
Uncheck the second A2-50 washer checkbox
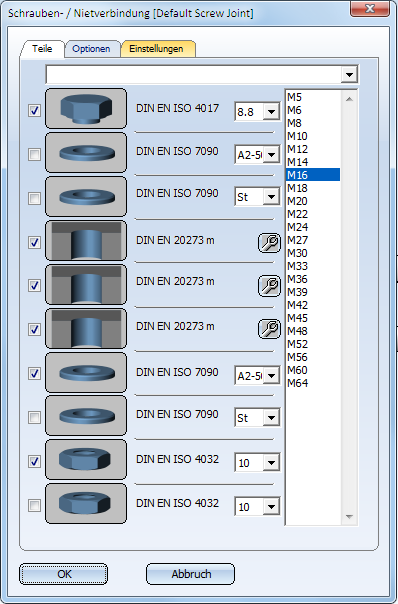click(34, 373)
